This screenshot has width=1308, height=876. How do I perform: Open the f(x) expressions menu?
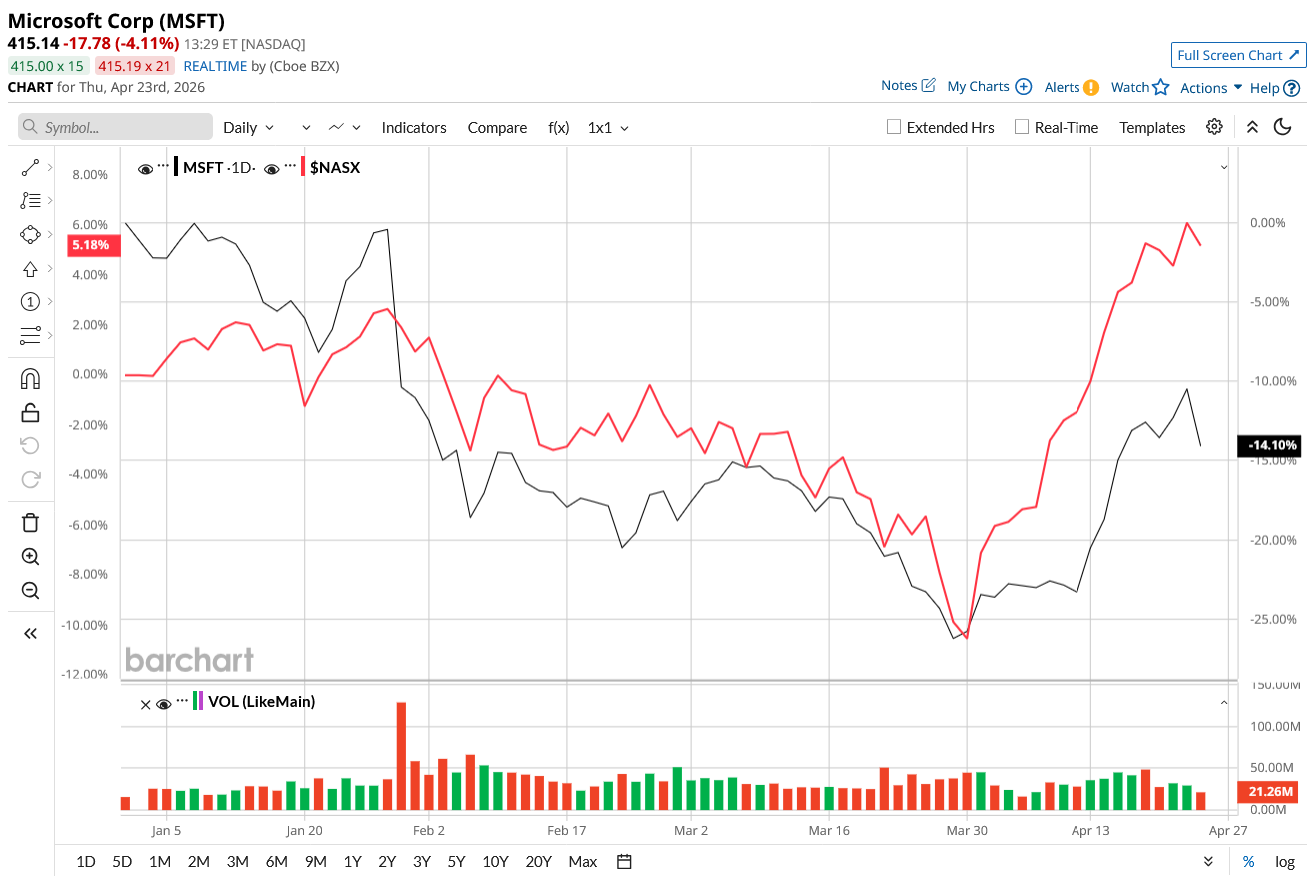[559, 127]
